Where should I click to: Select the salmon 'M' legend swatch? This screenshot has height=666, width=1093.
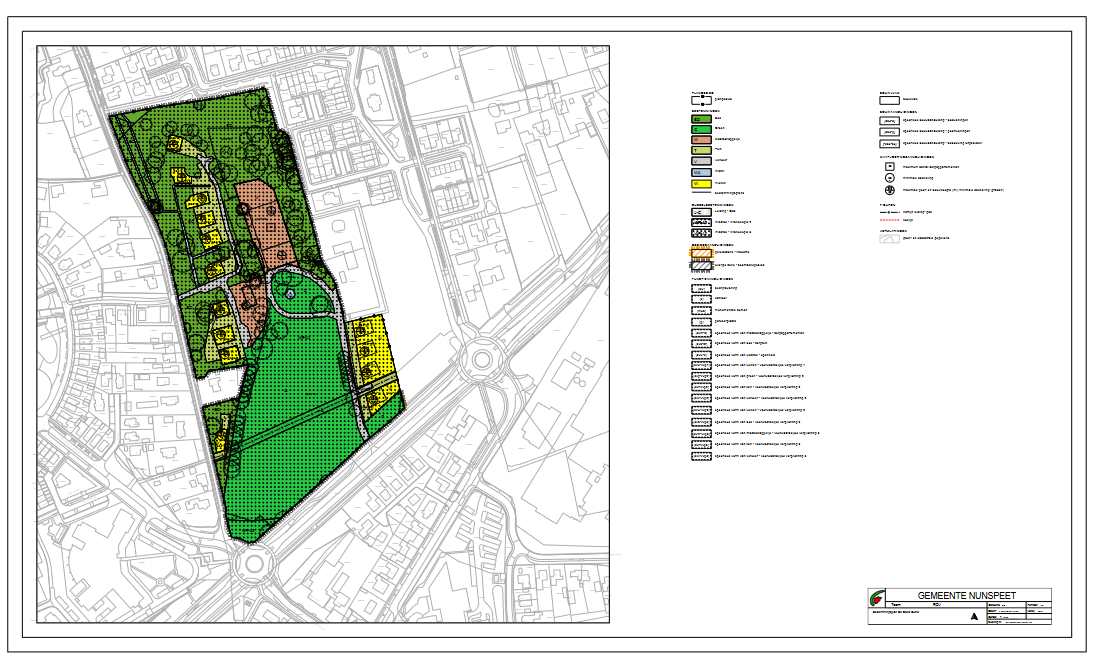700,139
